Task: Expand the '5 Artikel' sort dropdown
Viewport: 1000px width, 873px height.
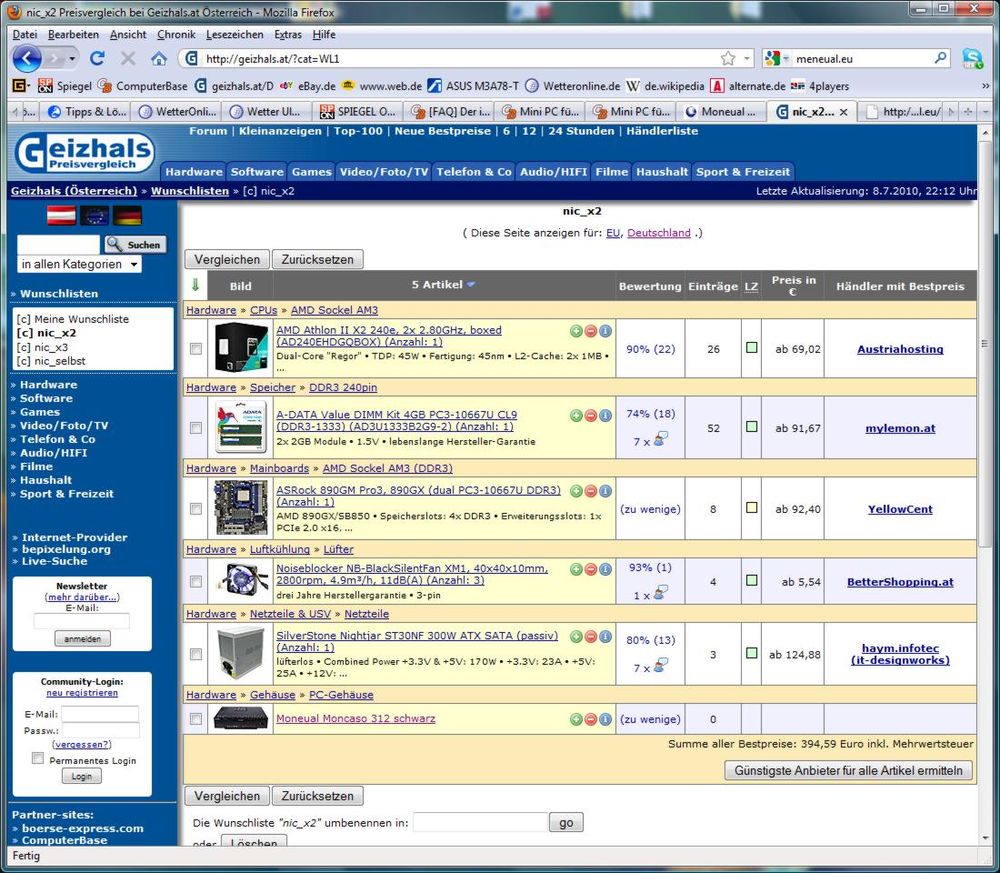Action: 471,284
